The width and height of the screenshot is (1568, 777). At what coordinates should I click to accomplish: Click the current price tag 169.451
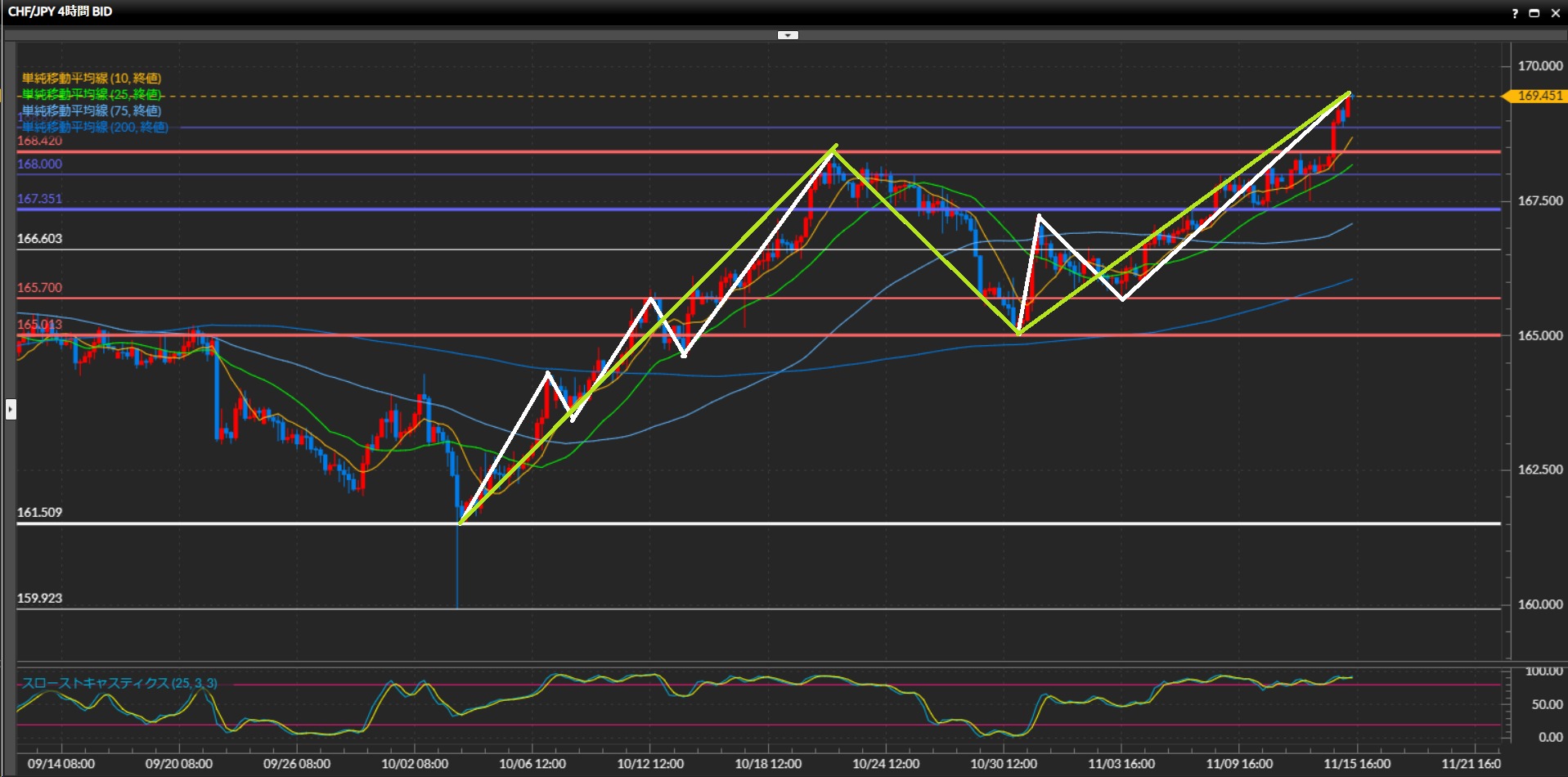(1539, 96)
